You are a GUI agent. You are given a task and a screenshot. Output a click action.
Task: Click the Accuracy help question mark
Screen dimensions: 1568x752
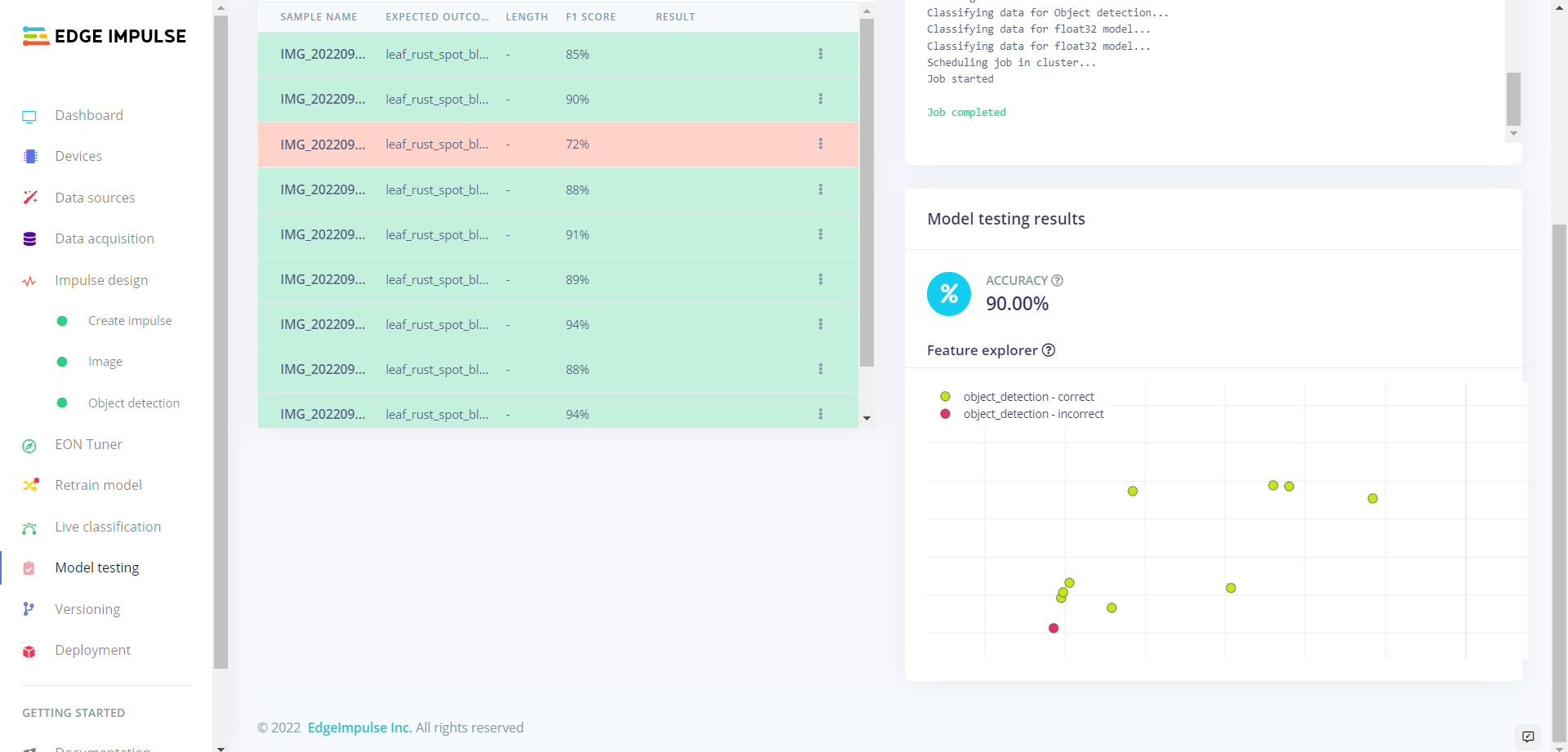[x=1057, y=281]
